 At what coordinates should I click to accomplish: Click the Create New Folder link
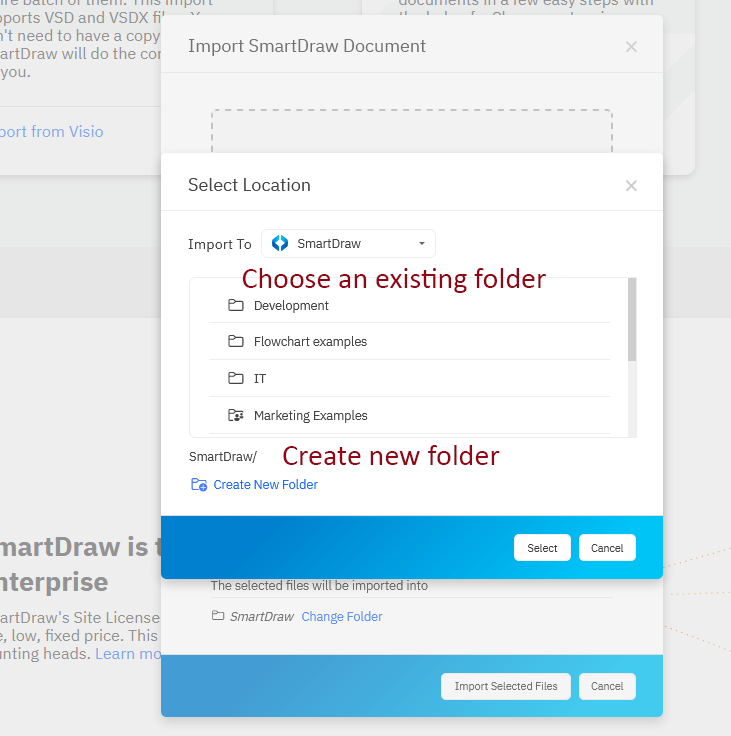265,485
